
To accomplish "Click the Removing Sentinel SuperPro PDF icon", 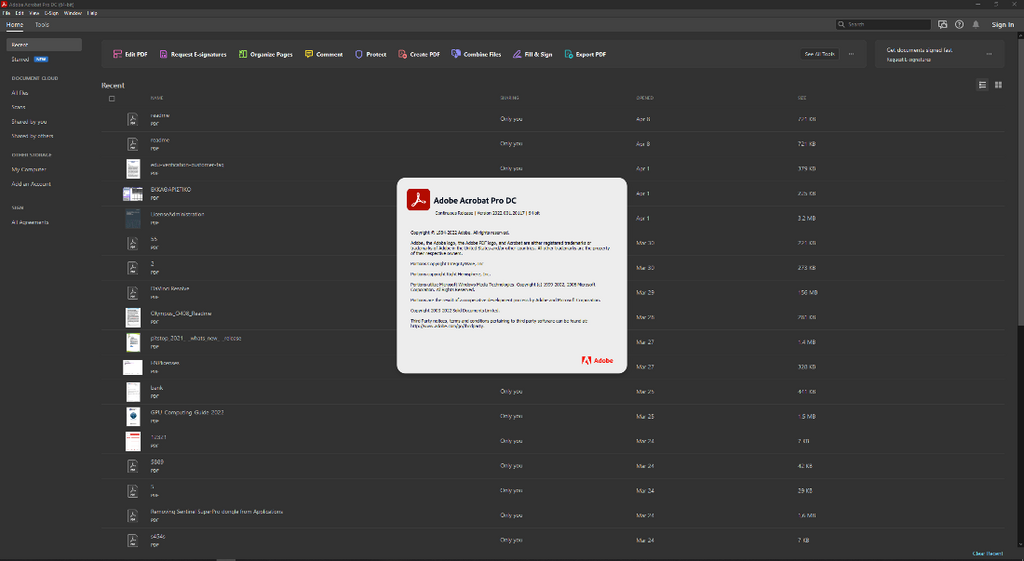I will point(133,515).
